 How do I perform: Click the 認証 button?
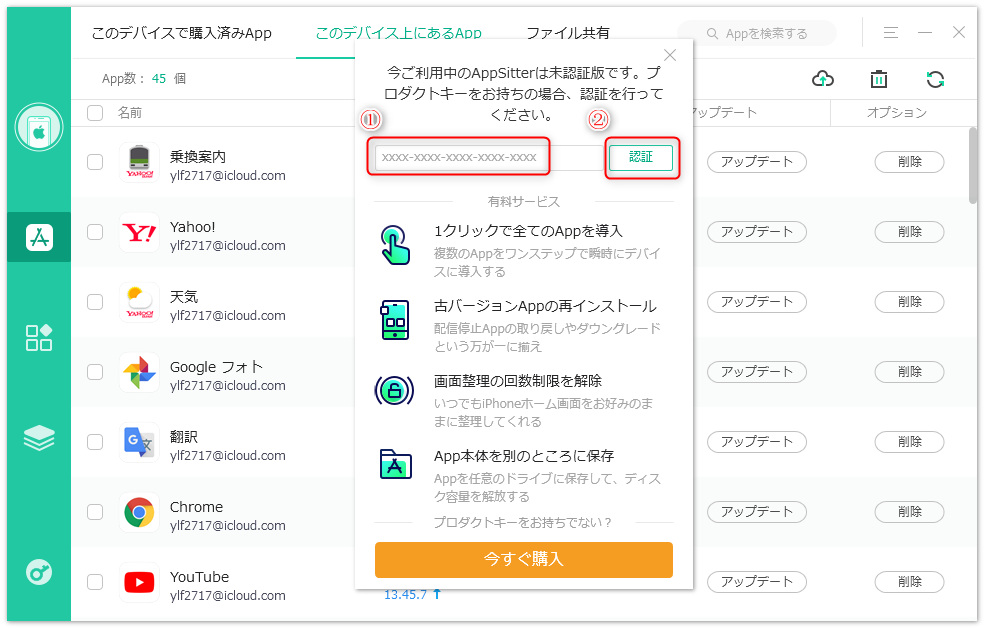tap(641, 157)
